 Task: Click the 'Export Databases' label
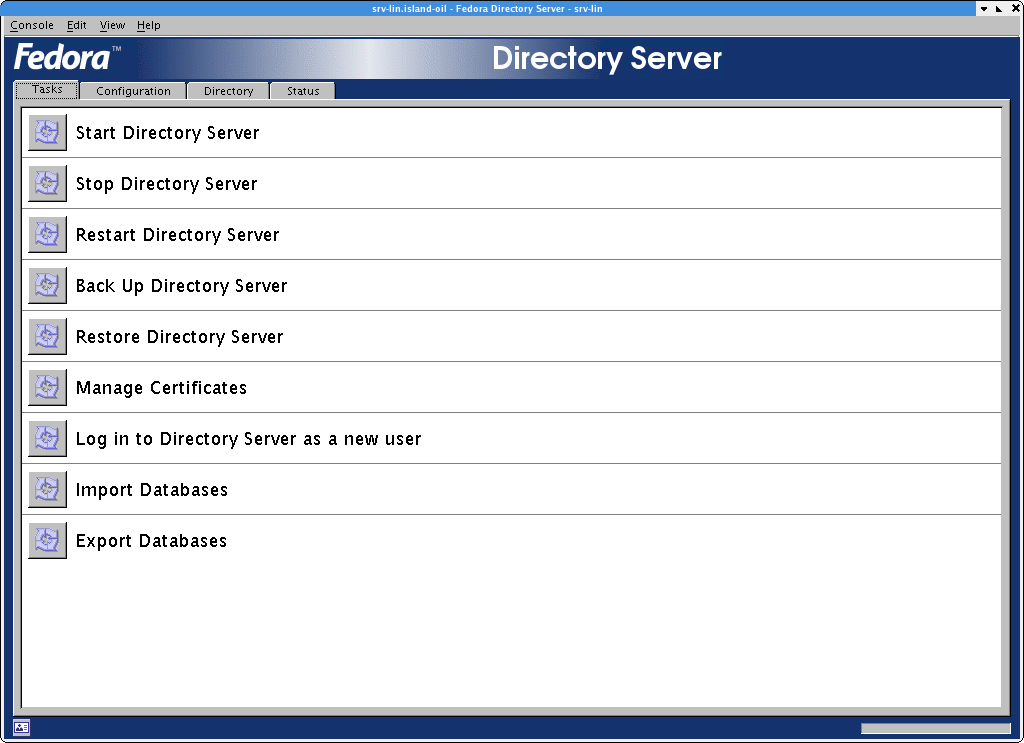coord(152,541)
